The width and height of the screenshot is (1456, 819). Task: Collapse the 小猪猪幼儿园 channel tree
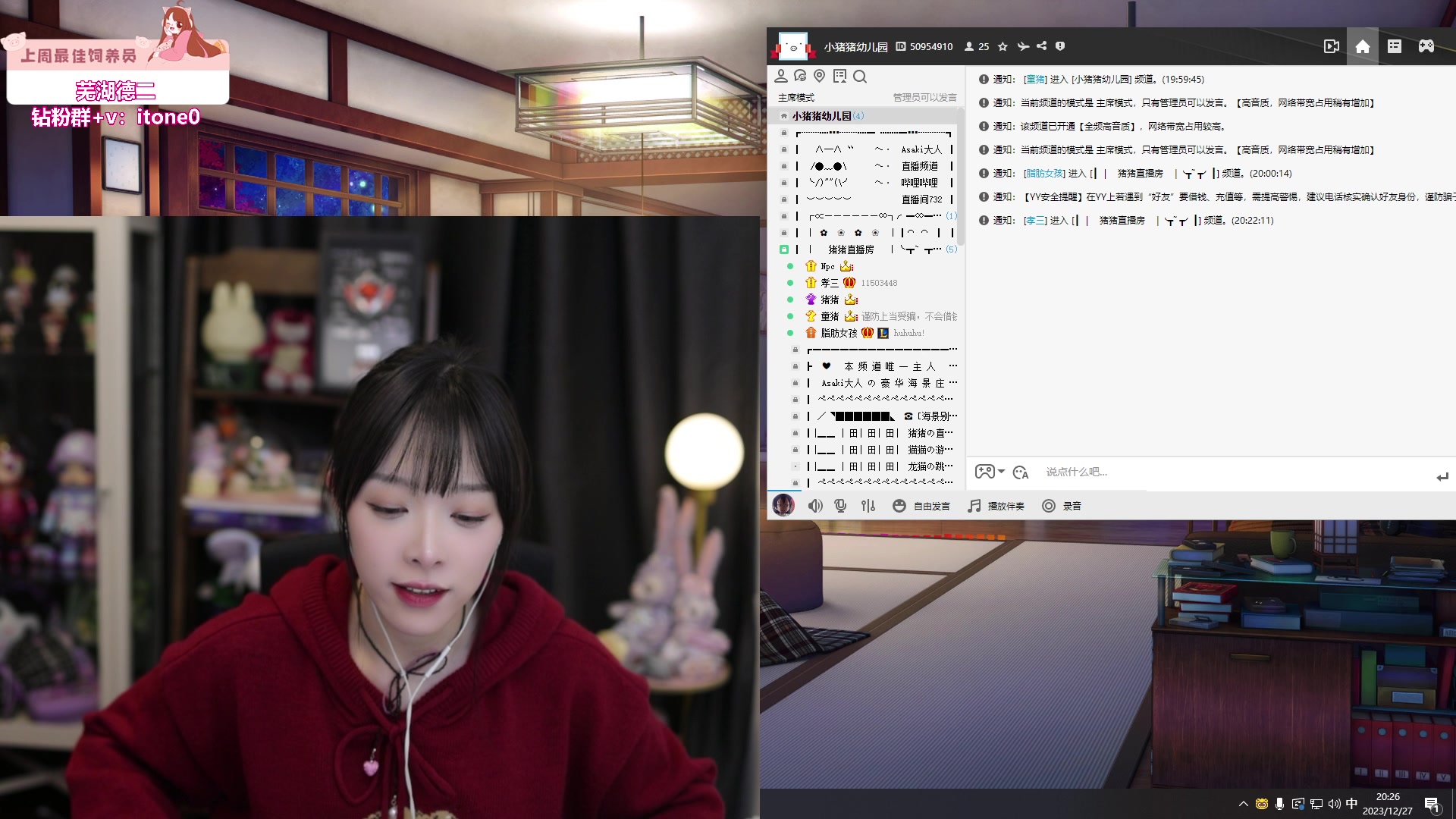point(783,116)
